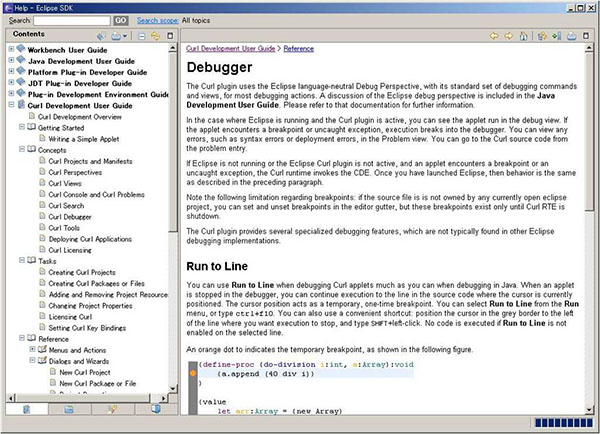600x434 pixels.
Task: Collapse the Tasks node
Action: coord(22,260)
